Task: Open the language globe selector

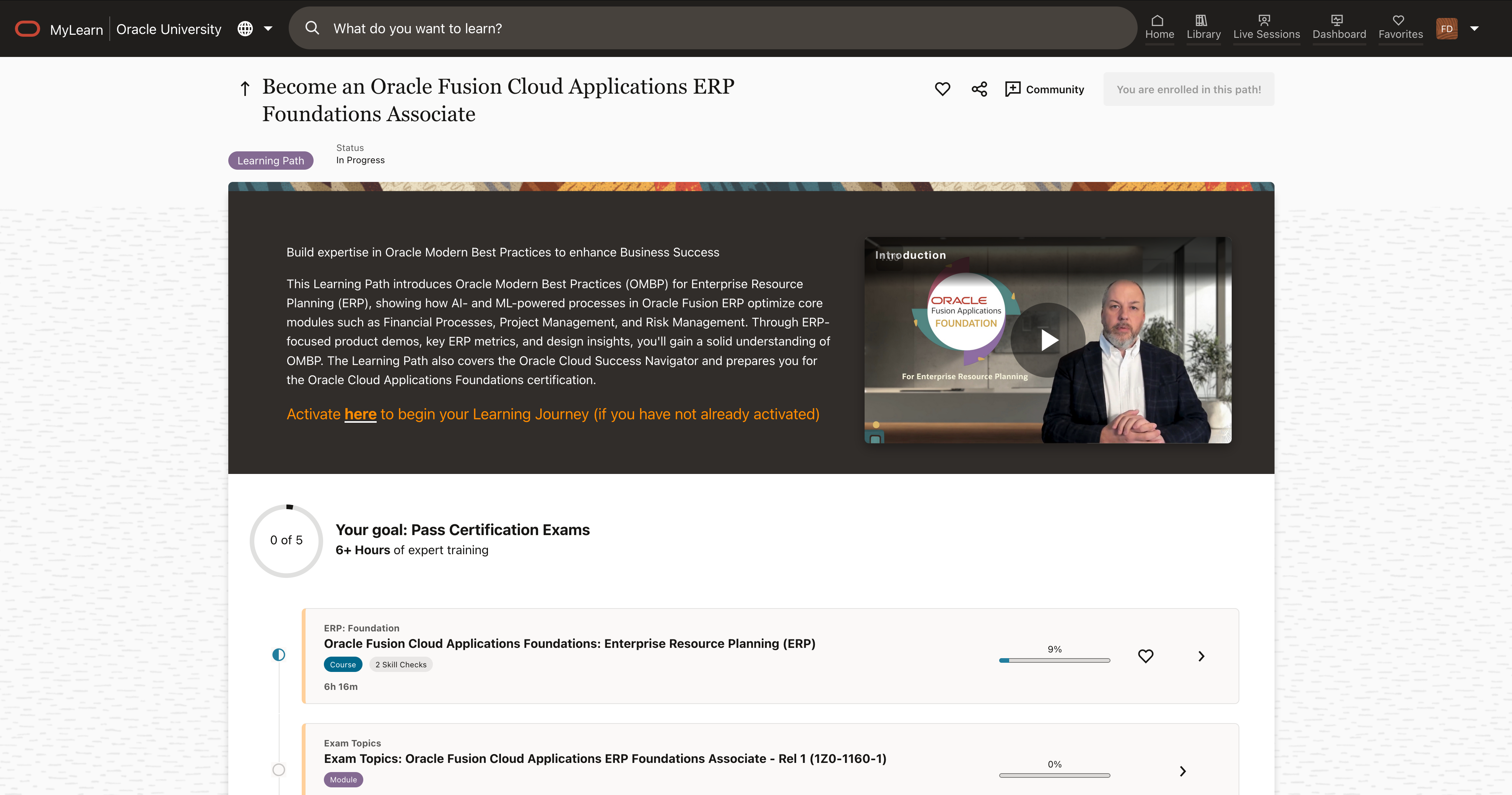Action: (x=245, y=29)
